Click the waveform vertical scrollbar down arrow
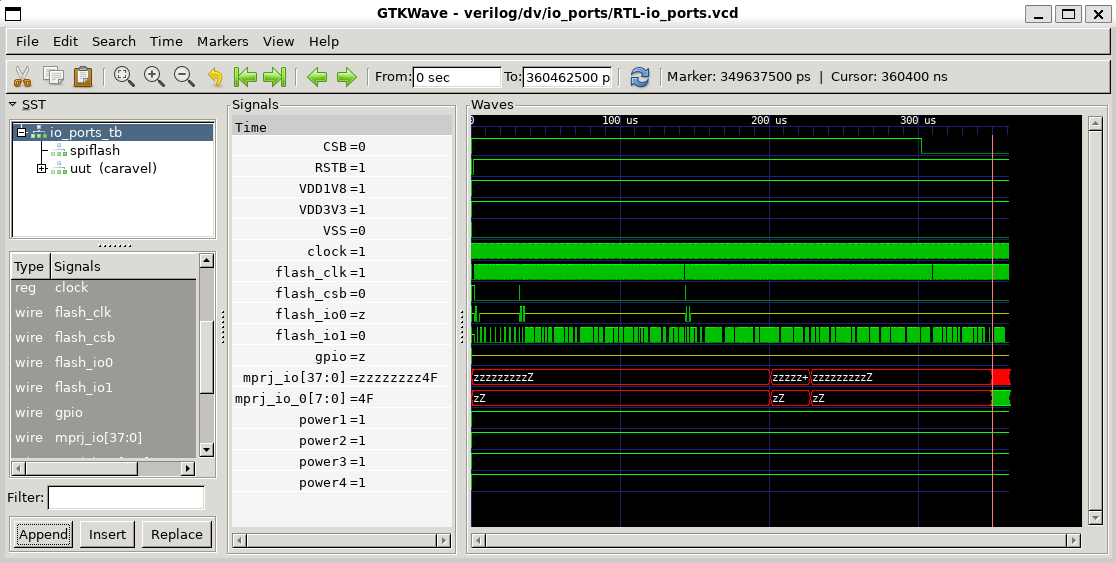 point(1095,517)
